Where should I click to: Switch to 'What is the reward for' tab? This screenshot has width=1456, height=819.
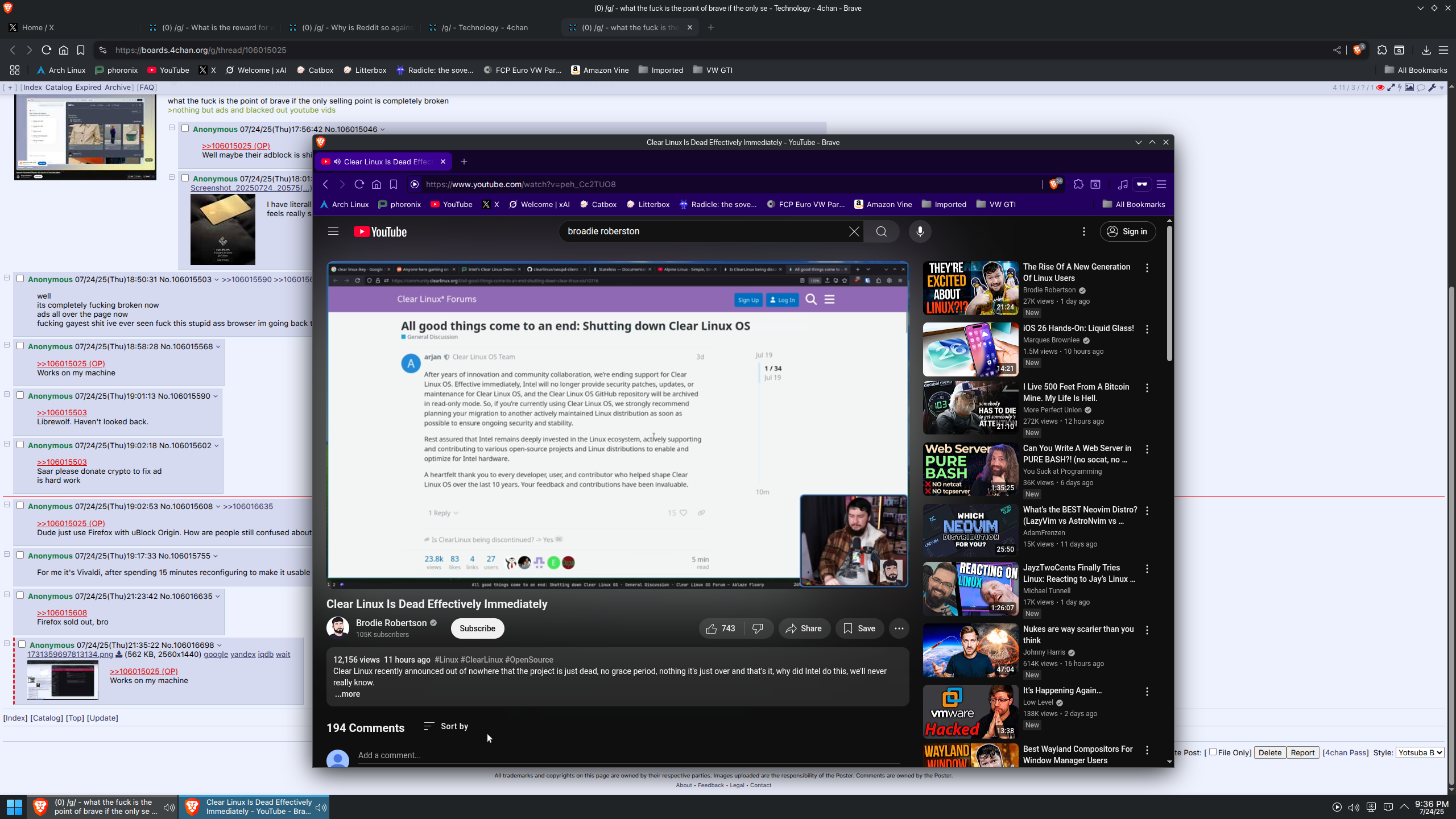(x=210, y=27)
